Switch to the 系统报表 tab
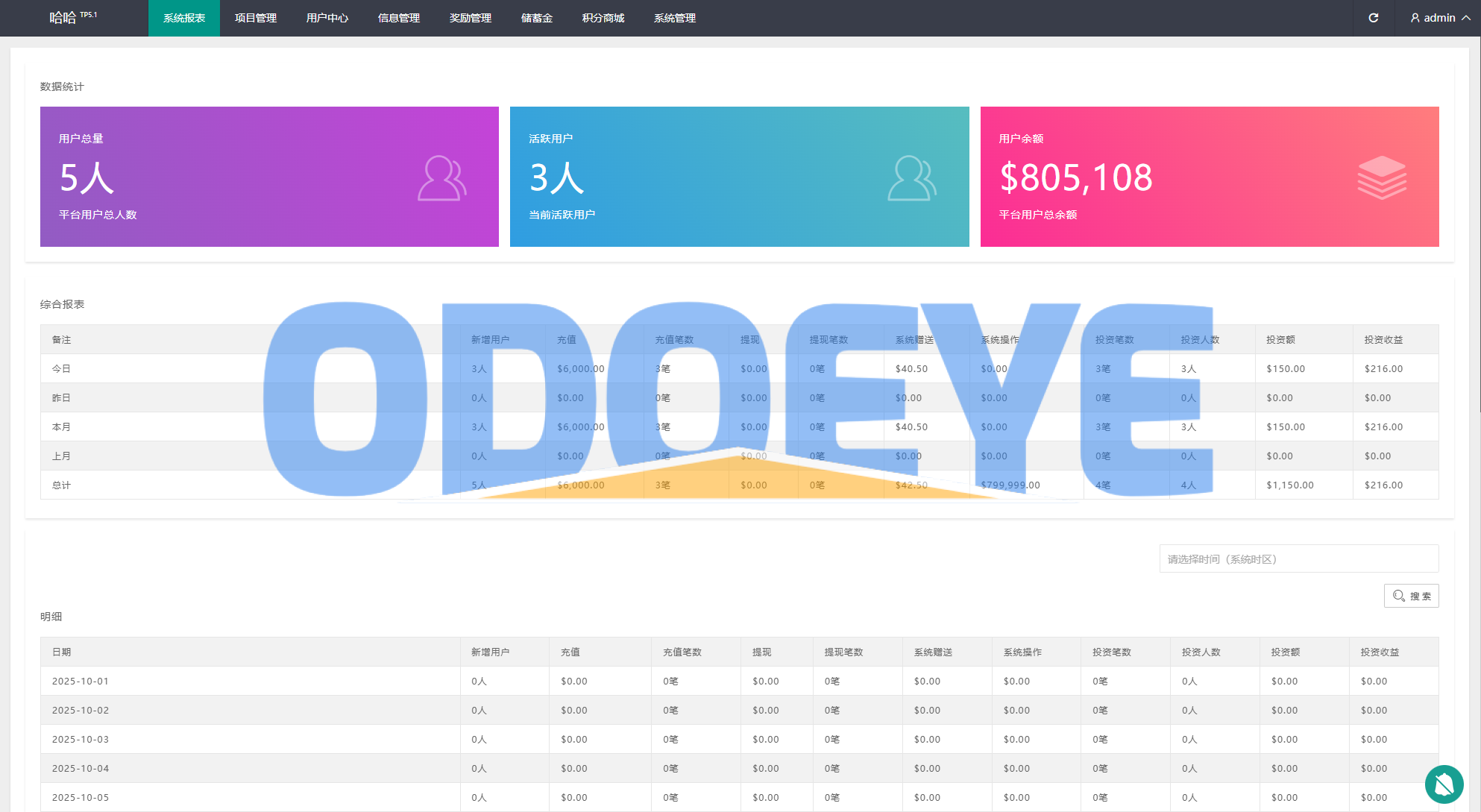Viewport: 1481px width, 812px height. 184,18
